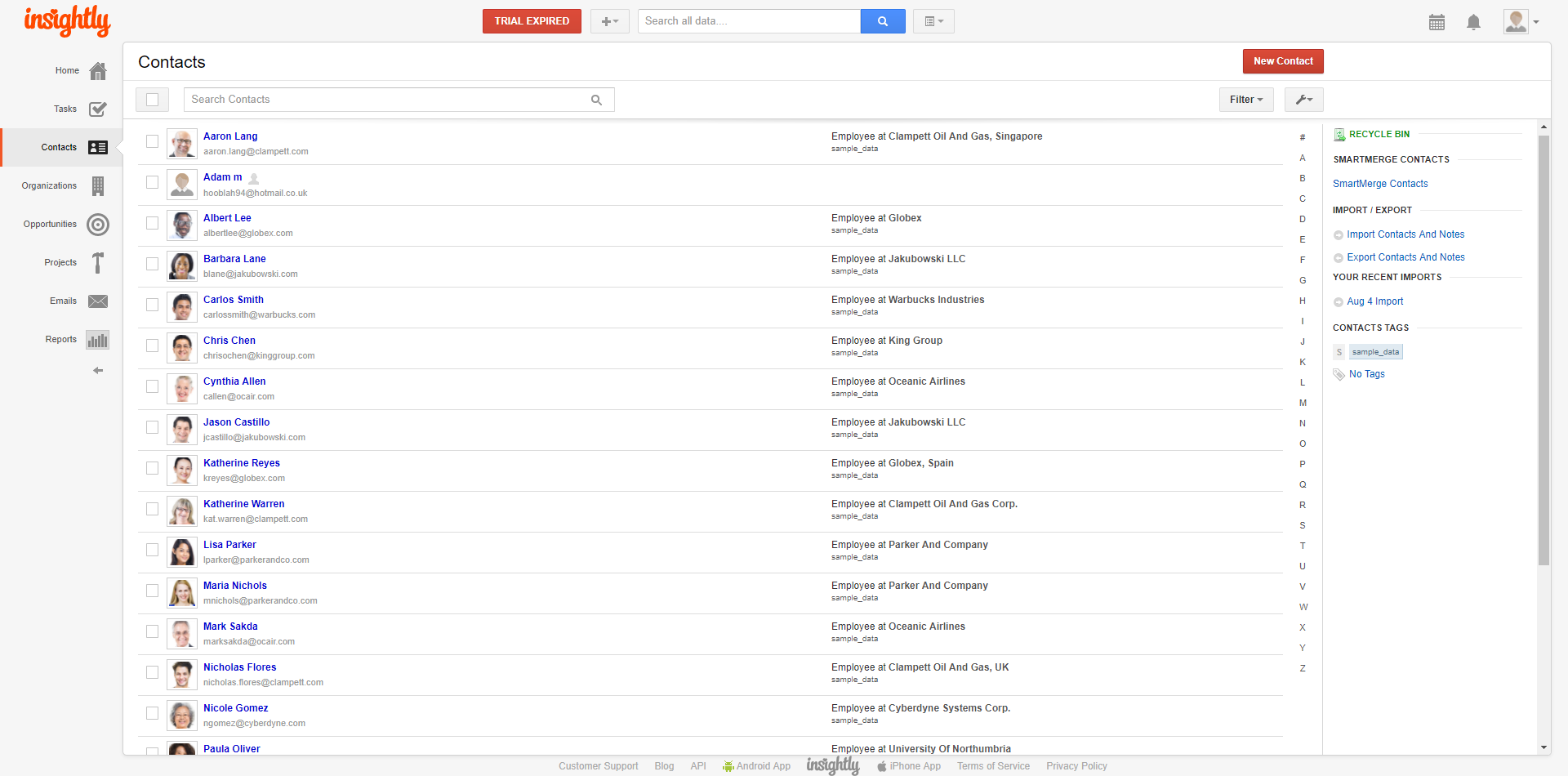Click Aaron Lang's profile photo
Screen dimensions: 1568x776
tap(182, 144)
